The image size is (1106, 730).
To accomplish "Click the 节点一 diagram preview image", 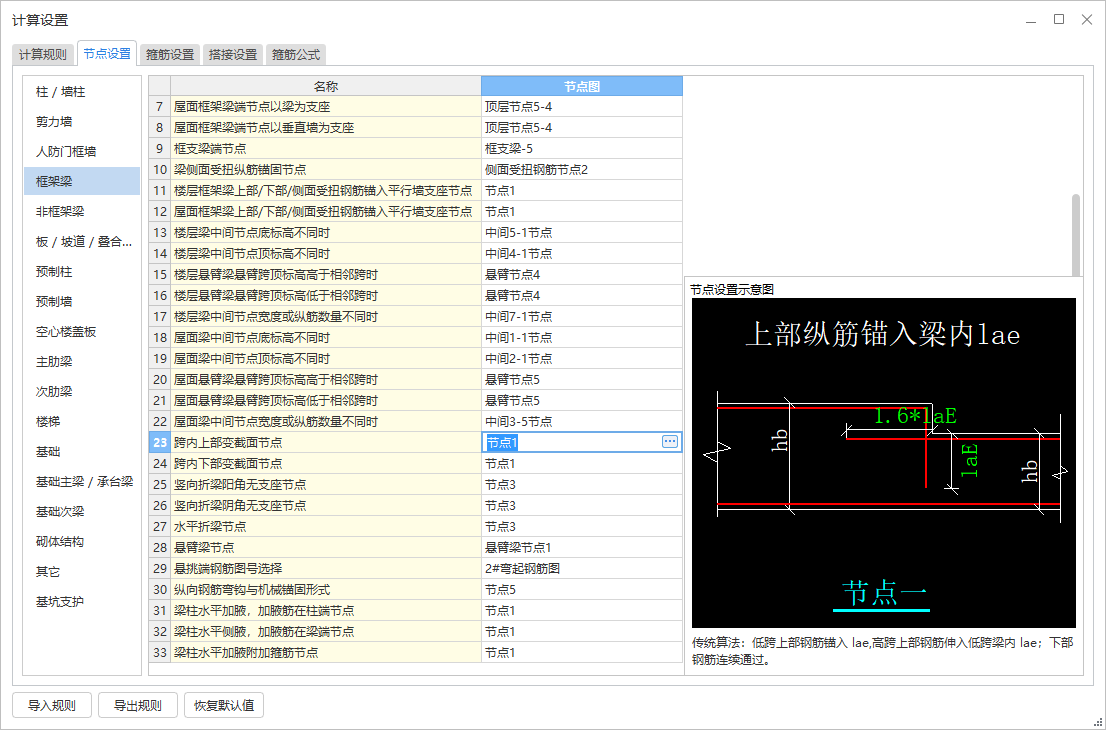I will pos(883,463).
